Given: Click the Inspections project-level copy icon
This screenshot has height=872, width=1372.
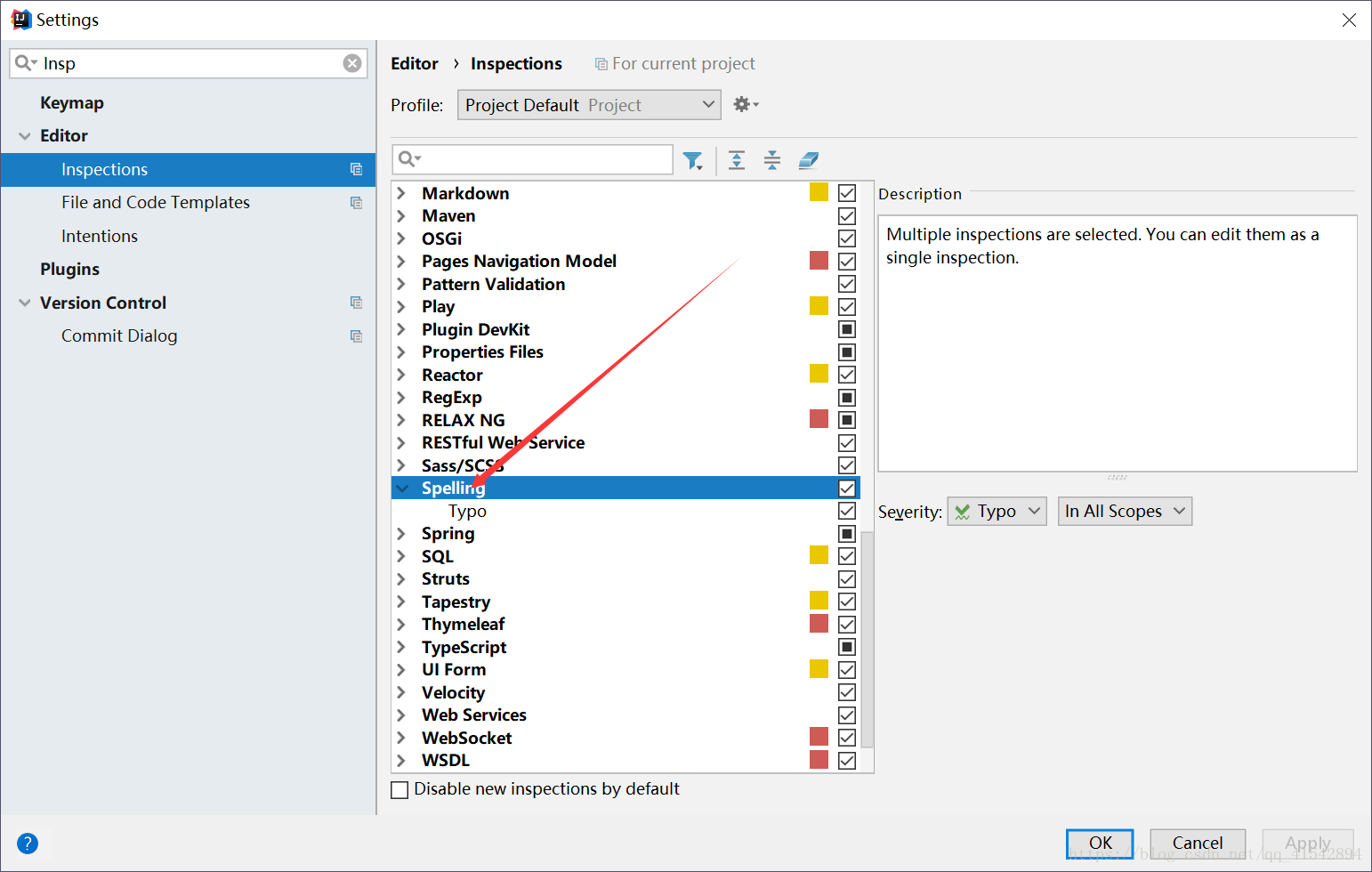Looking at the screenshot, I should click(x=356, y=169).
